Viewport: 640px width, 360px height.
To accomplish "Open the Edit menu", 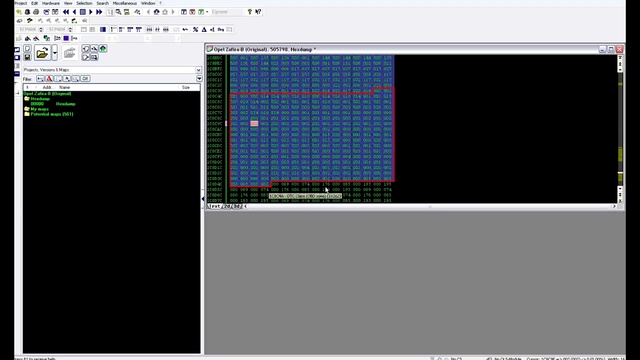I will pyautogui.click(x=34, y=3).
